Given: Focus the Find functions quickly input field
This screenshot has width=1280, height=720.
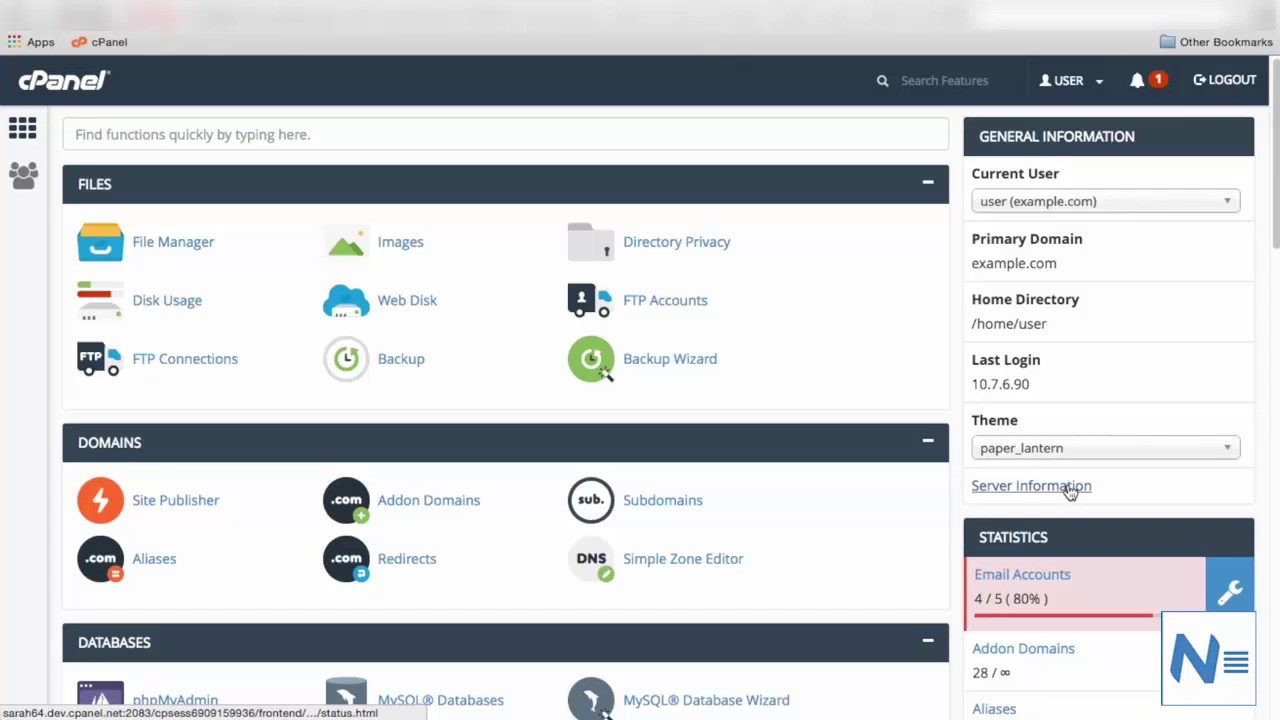Looking at the screenshot, I should (505, 134).
